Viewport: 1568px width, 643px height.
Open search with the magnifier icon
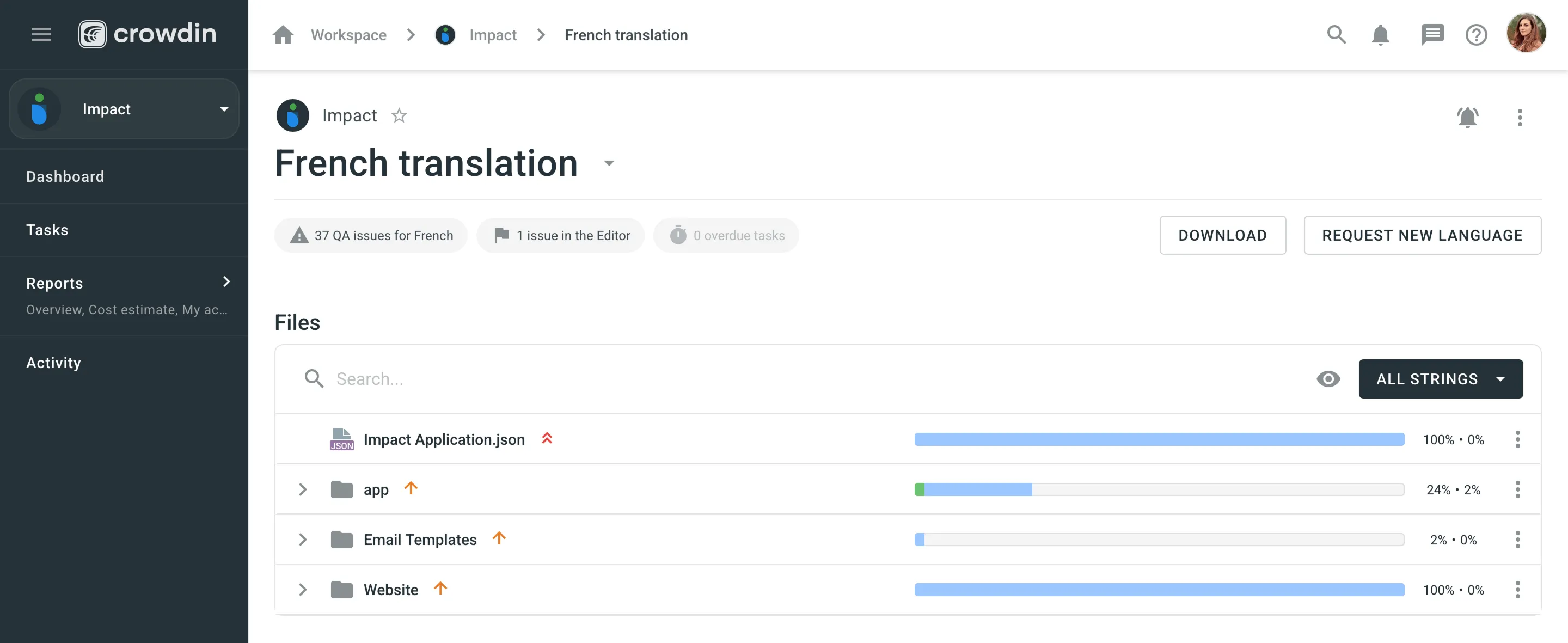(x=1336, y=35)
